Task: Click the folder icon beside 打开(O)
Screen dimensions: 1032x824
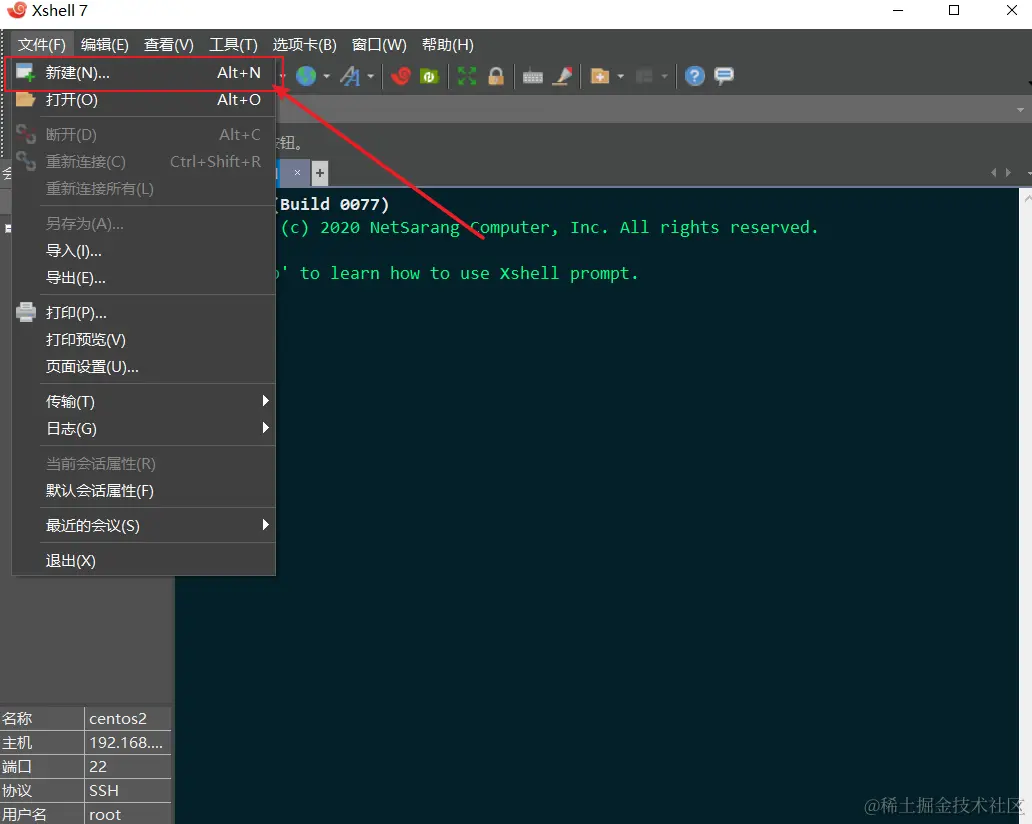Action: coord(25,99)
